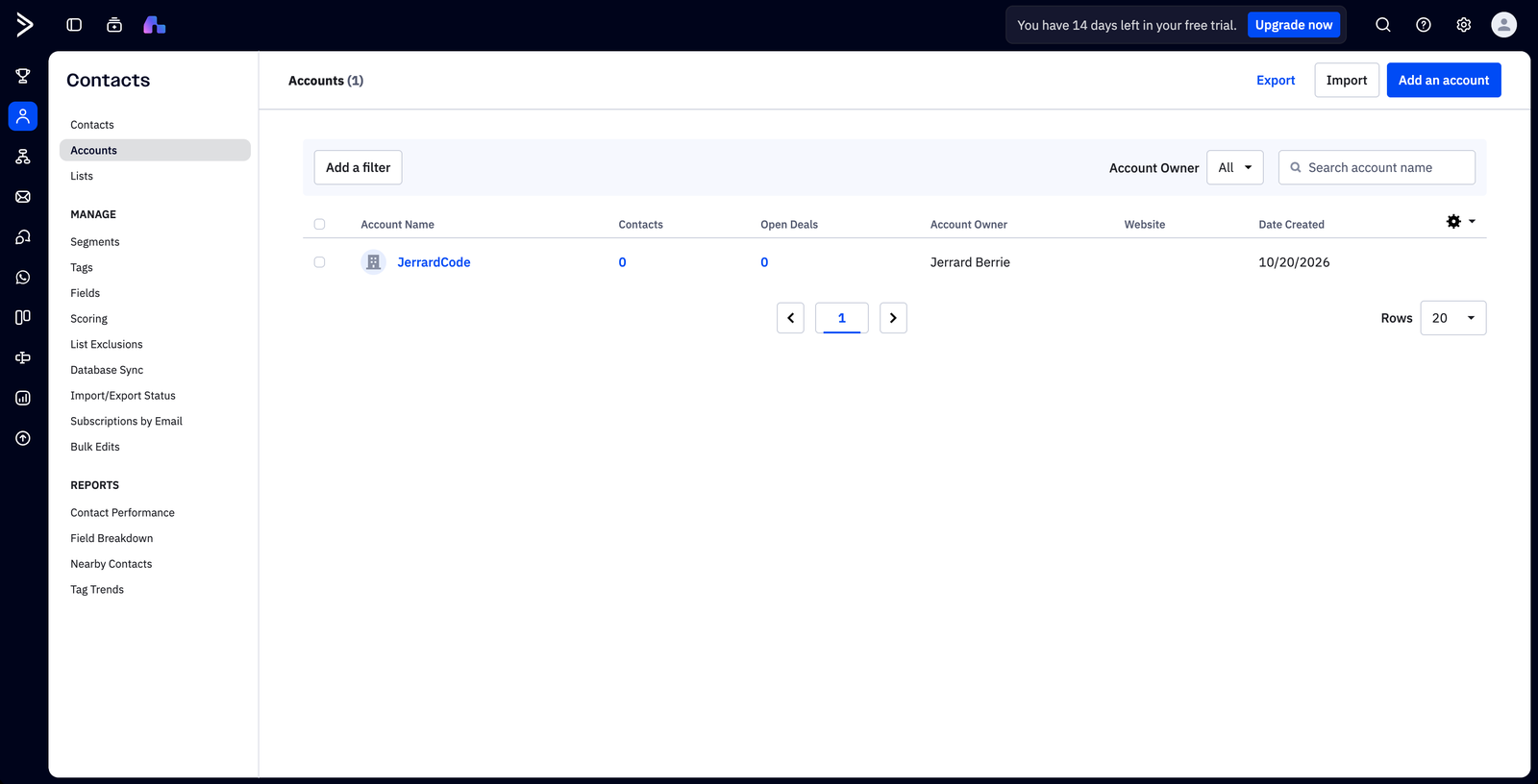Click the page number 1 field
1538x784 pixels.
[x=842, y=318]
